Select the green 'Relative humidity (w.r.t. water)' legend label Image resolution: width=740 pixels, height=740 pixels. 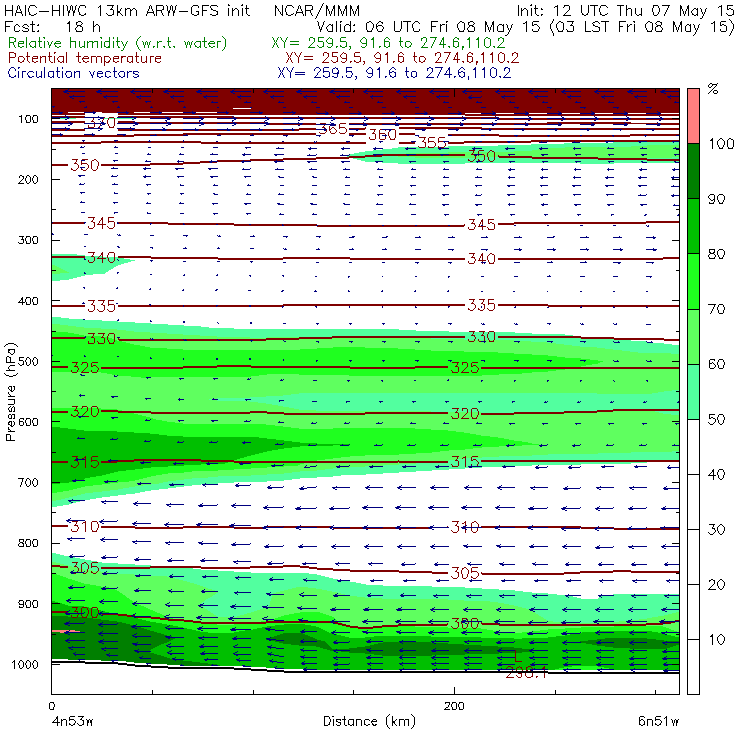point(117,43)
